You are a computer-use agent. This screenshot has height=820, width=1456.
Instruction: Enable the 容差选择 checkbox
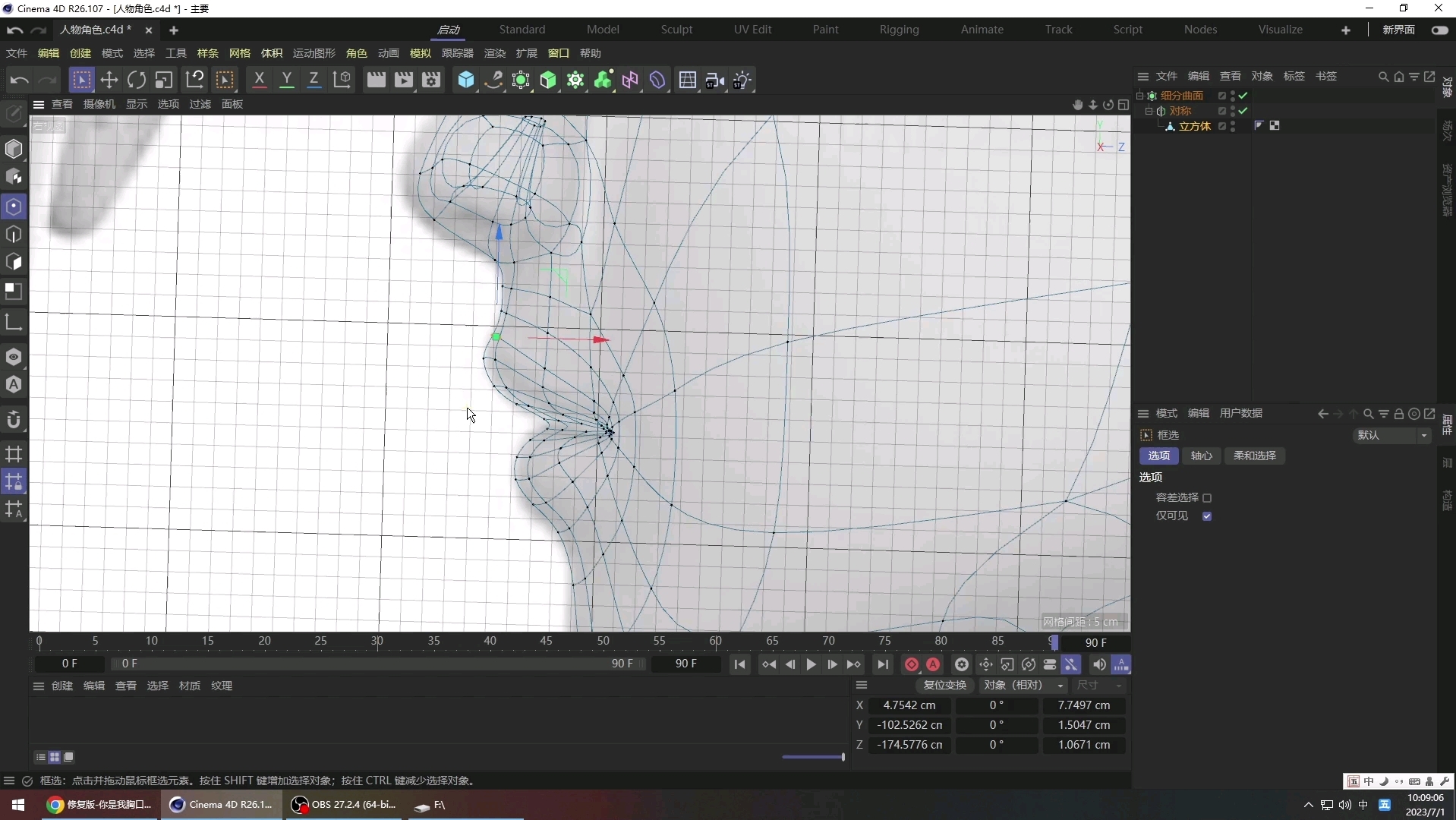pyautogui.click(x=1207, y=498)
